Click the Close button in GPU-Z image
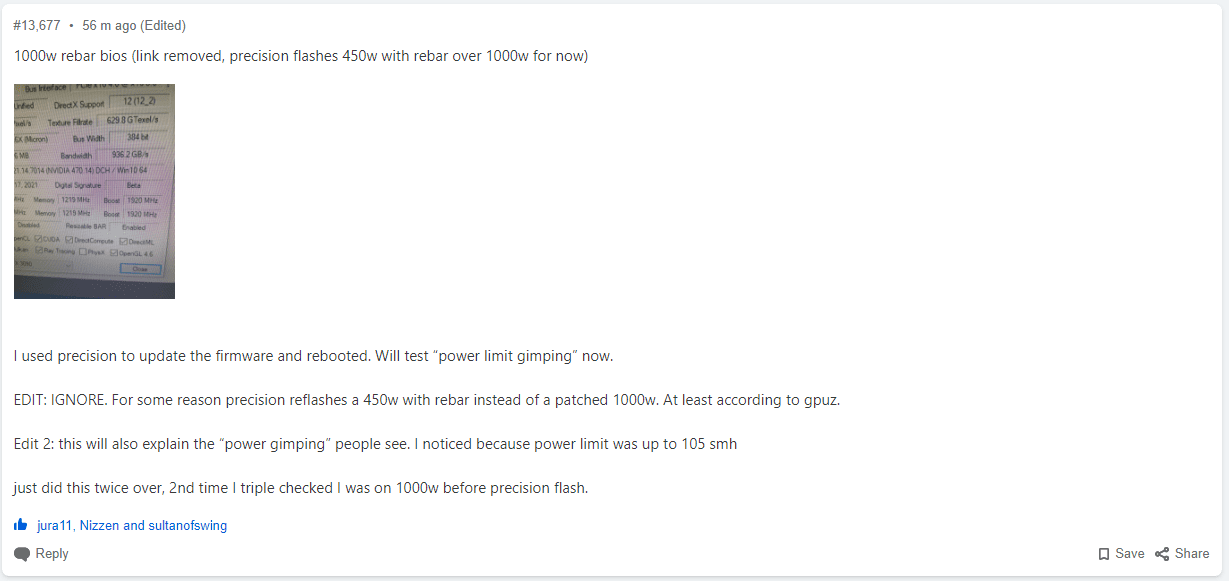The width and height of the screenshot is (1229, 581). [x=140, y=269]
